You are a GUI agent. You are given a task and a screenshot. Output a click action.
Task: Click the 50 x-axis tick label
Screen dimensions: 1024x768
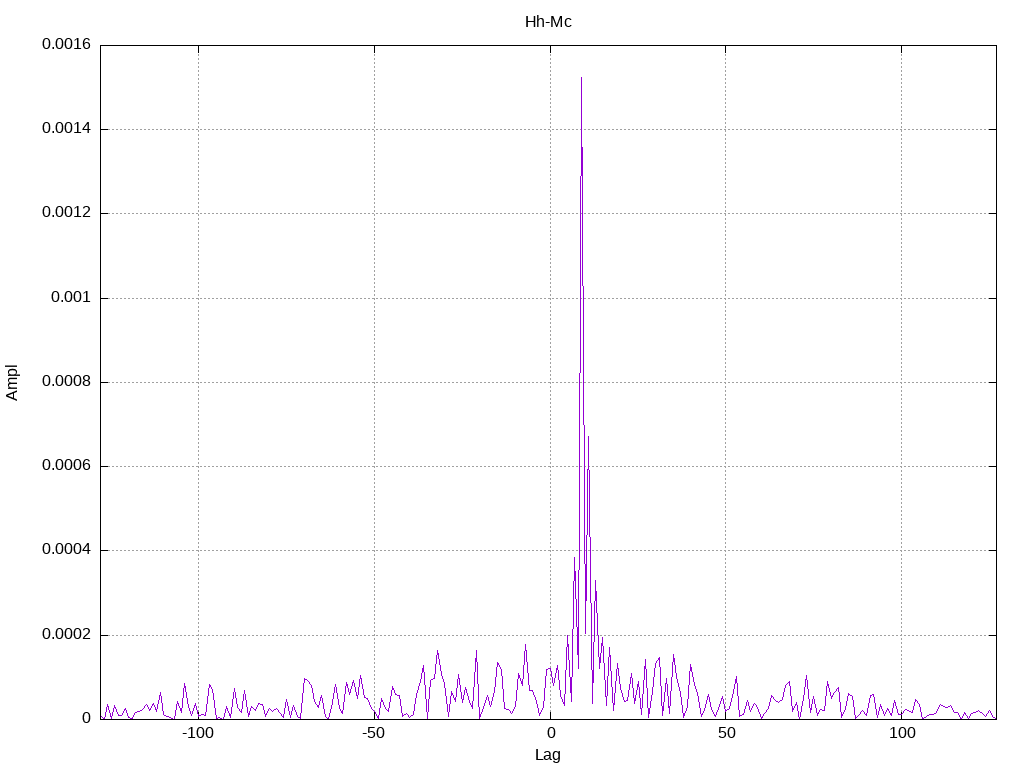click(726, 733)
